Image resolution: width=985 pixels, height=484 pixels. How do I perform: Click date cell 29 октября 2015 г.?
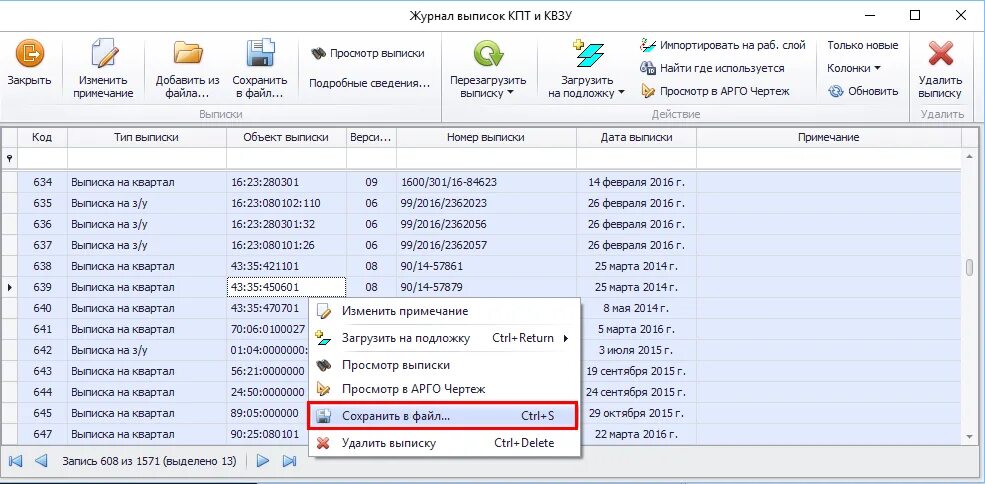coord(636,414)
